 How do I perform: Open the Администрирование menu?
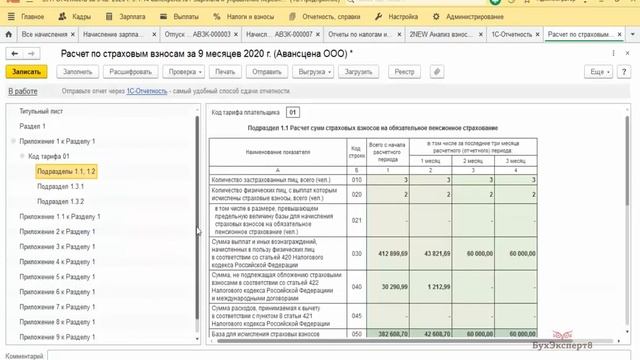tap(468, 17)
